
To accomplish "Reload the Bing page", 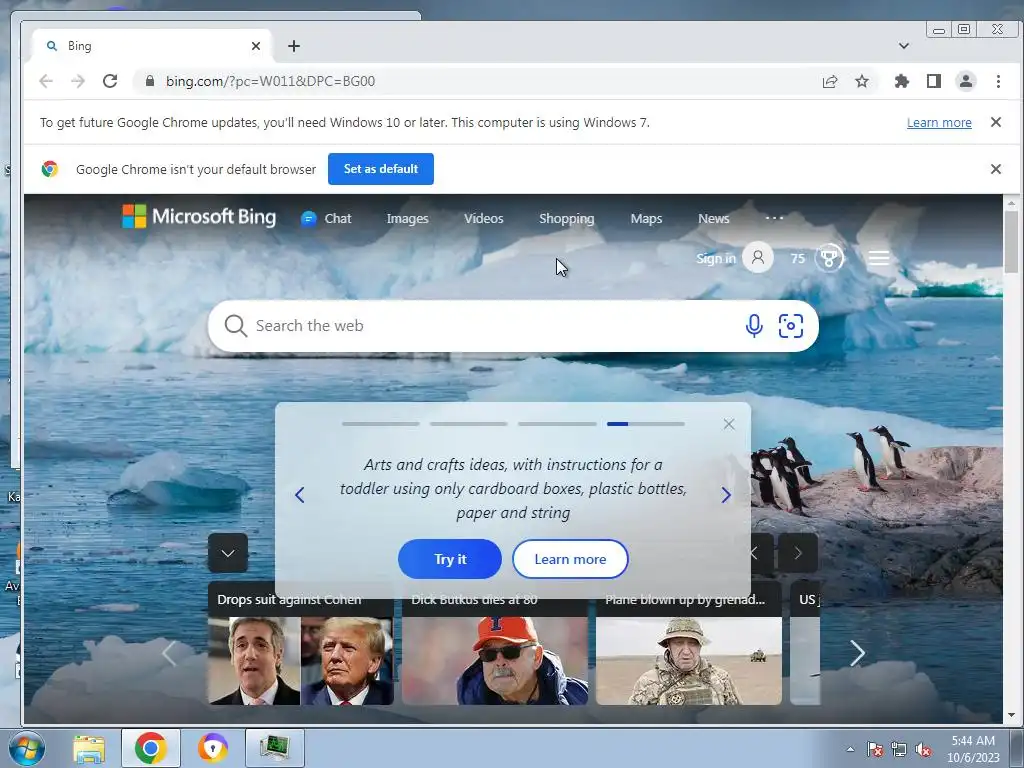I will click(110, 81).
